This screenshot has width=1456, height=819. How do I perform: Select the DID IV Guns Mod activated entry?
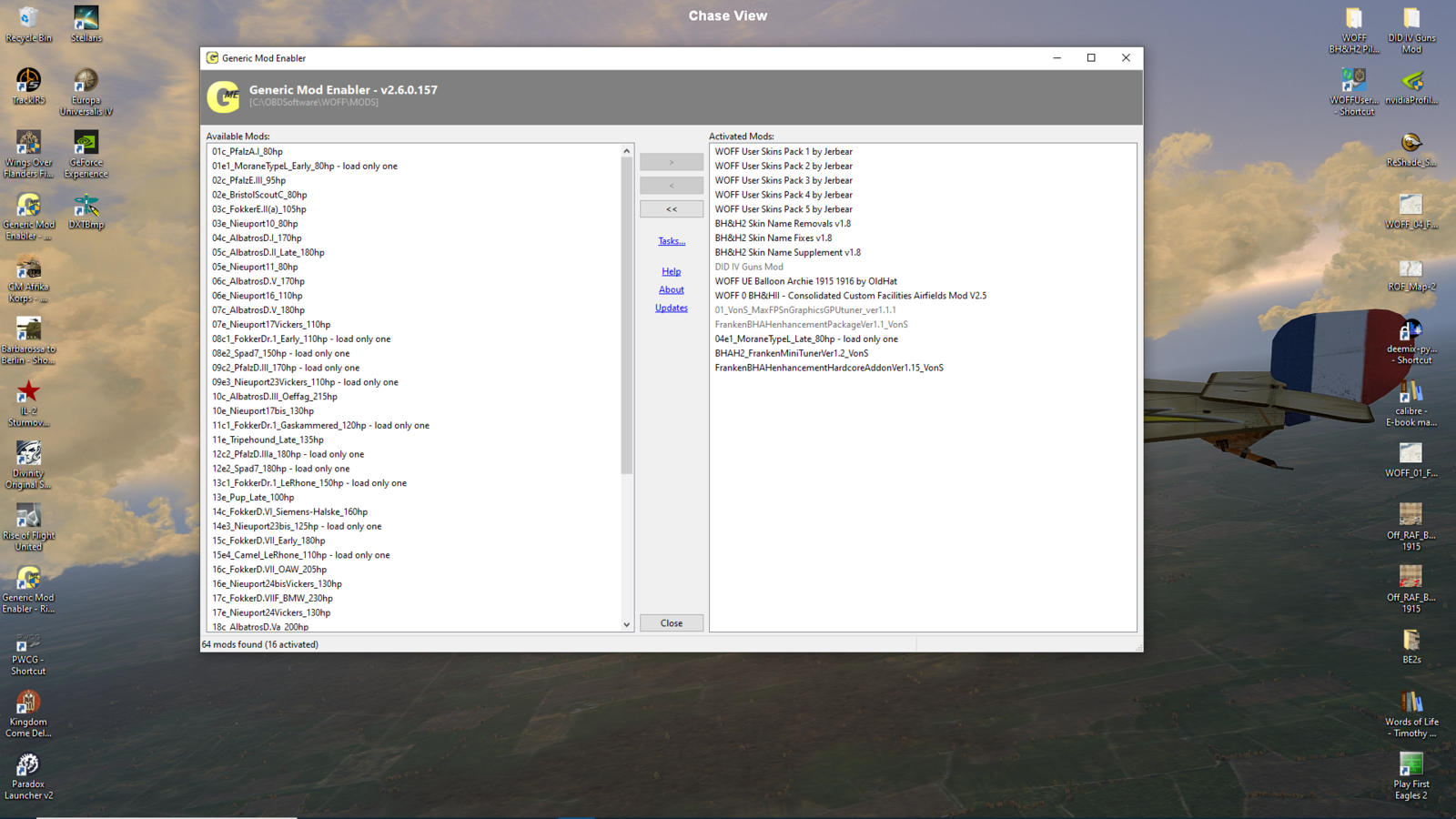[749, 268]
